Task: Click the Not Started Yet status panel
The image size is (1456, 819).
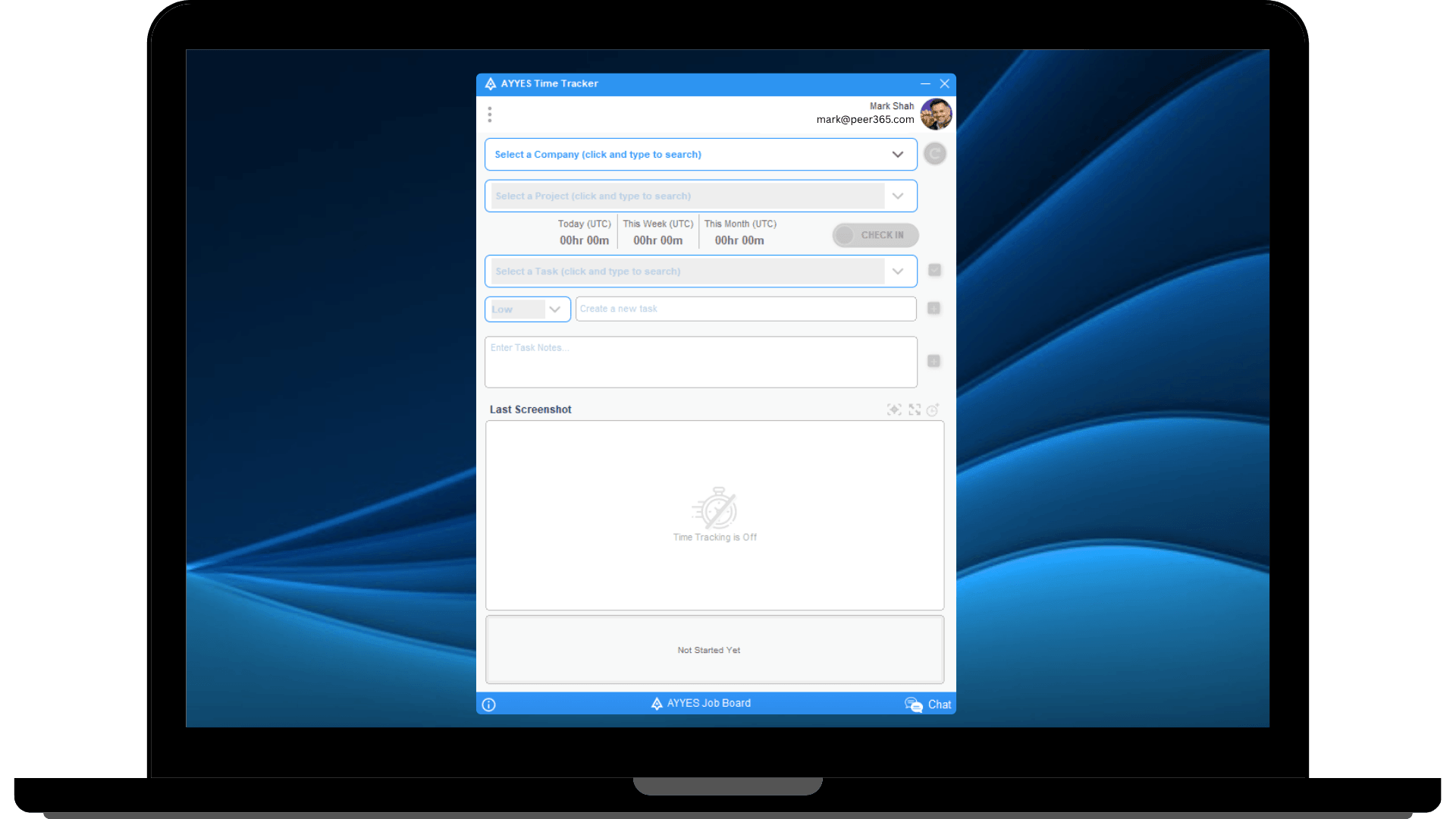Action: point(715,650)
